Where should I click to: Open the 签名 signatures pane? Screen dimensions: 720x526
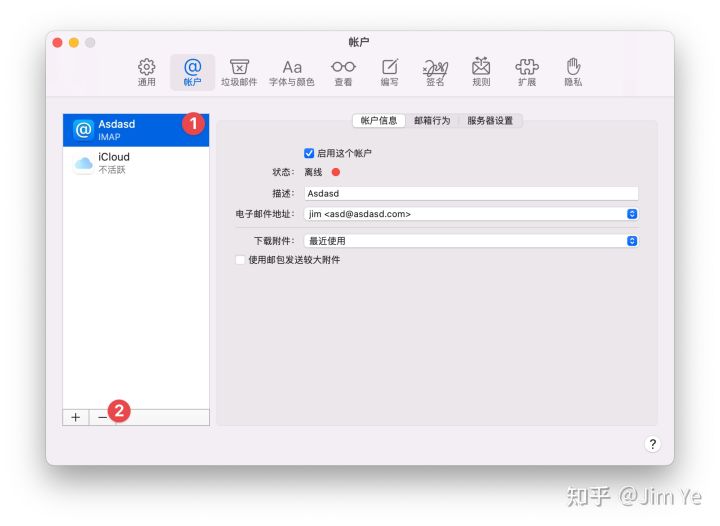click(435, 73)
